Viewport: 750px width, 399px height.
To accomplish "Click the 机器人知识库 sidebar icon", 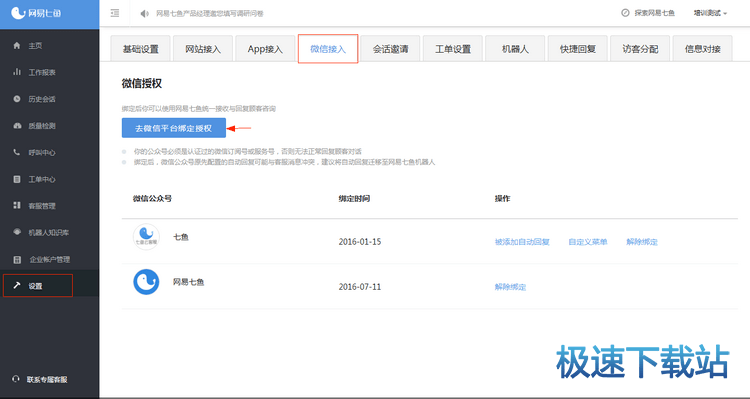I will point(17,232).
